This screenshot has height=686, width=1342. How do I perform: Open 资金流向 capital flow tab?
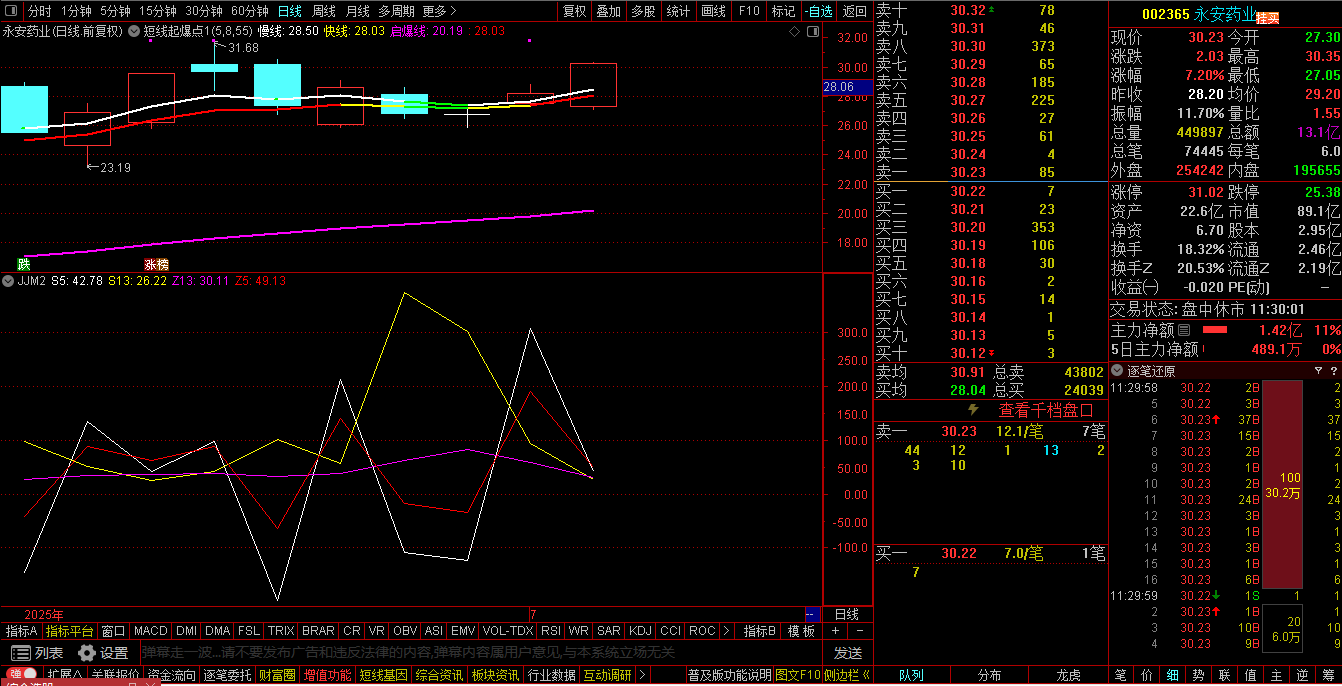tap(171, 675)
